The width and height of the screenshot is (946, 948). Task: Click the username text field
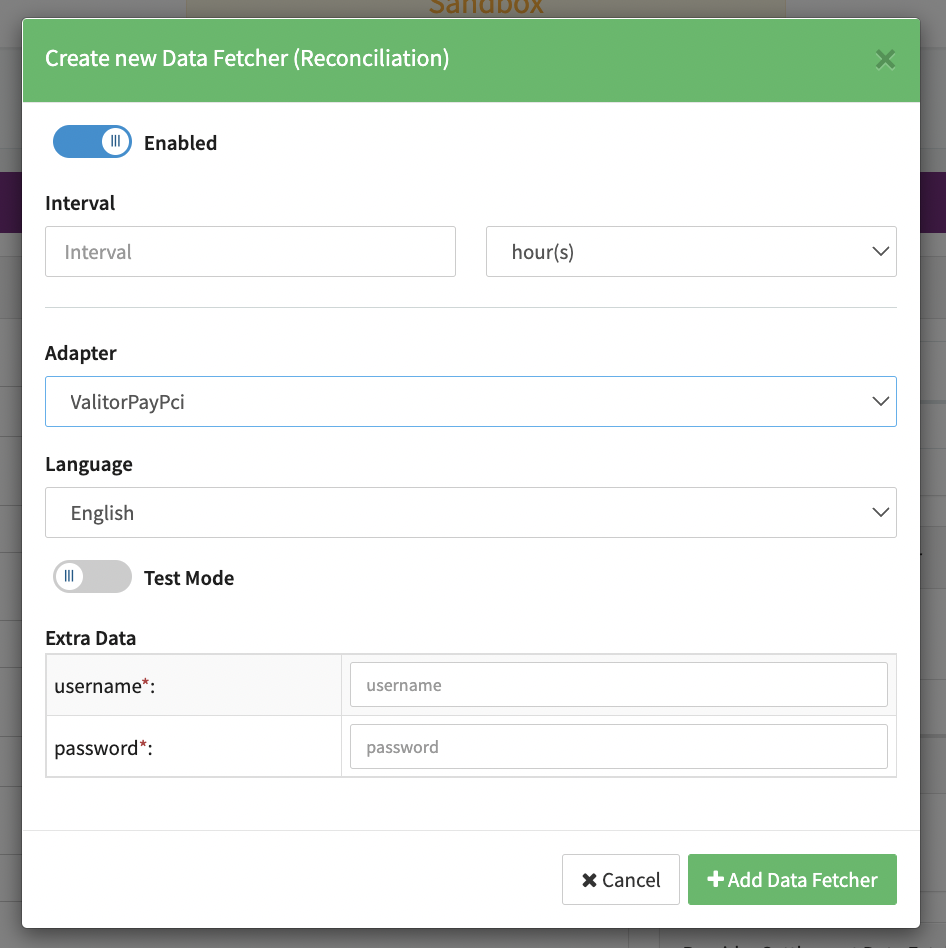click(x=618, y=685)
